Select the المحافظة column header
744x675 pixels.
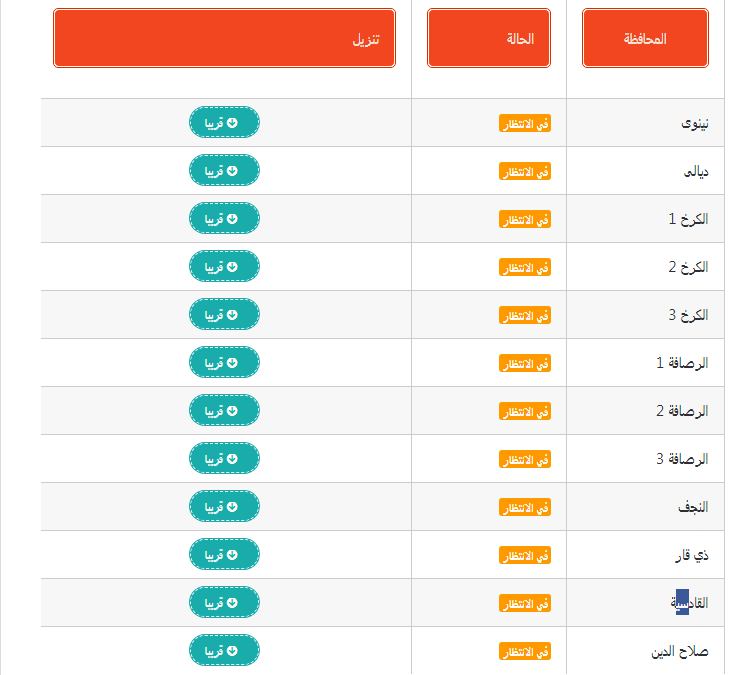(x=645, y=38)
